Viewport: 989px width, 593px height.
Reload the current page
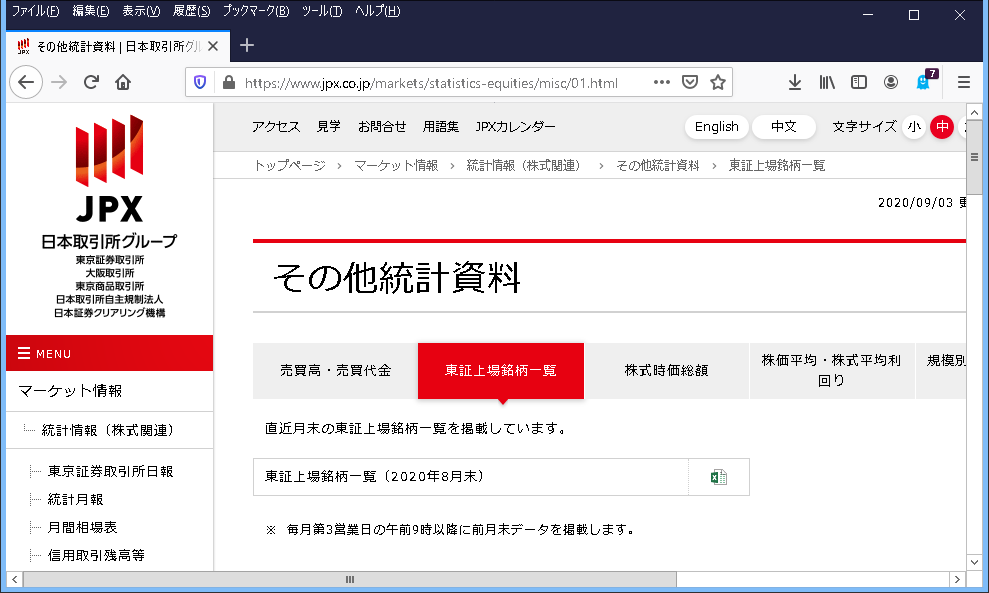(x=93, y=82)
